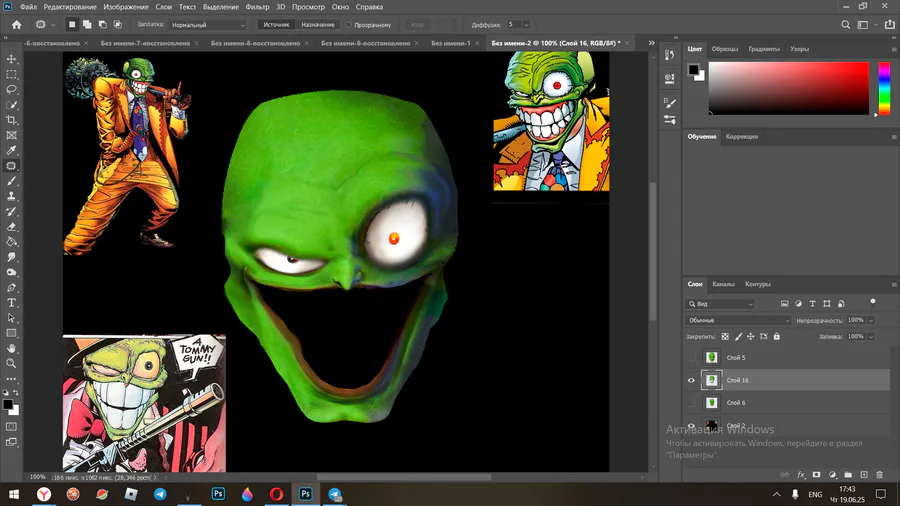This screenshot has width=900, height=506.
Task: Select the Brush tool
Action: pyautogui.click(x=11, y=181)
